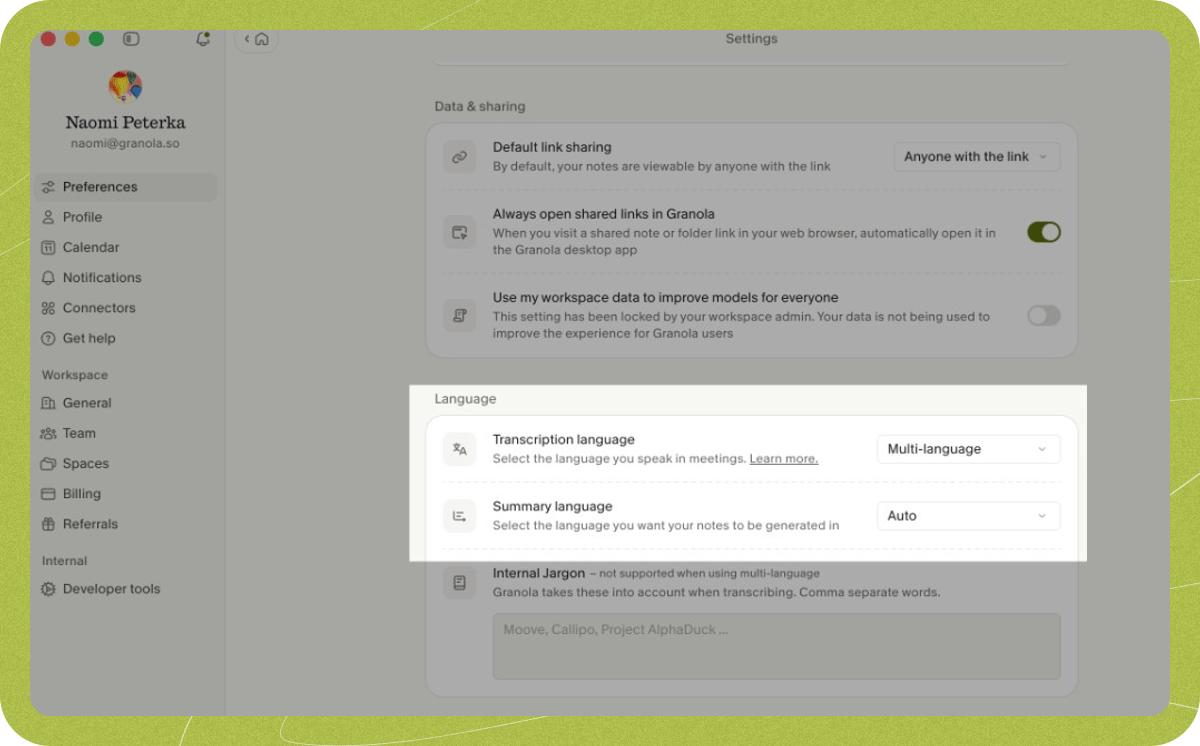Go back with the home navigation button

pyautogui.click(x=257, y=39)
